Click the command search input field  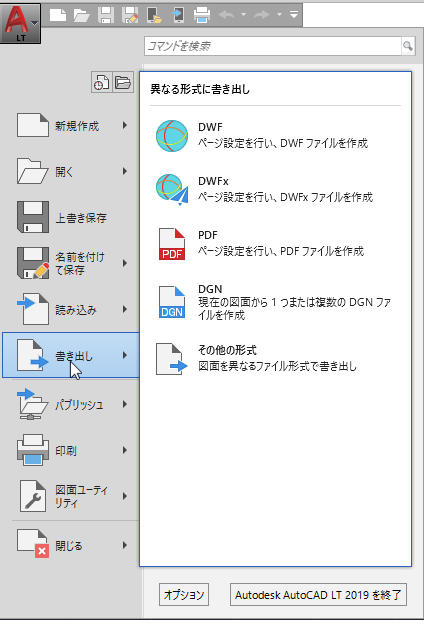[273, 46]
